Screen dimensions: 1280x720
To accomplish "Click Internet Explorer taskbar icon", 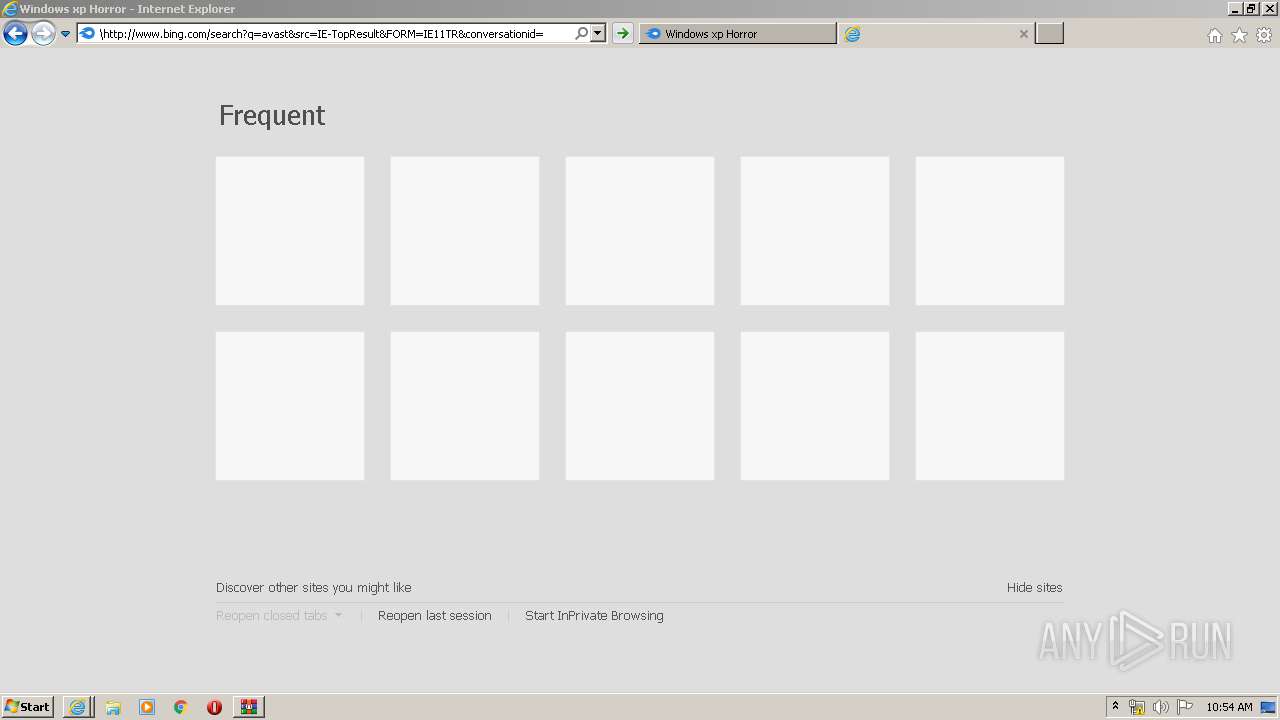I will click(x=77, y=707).
